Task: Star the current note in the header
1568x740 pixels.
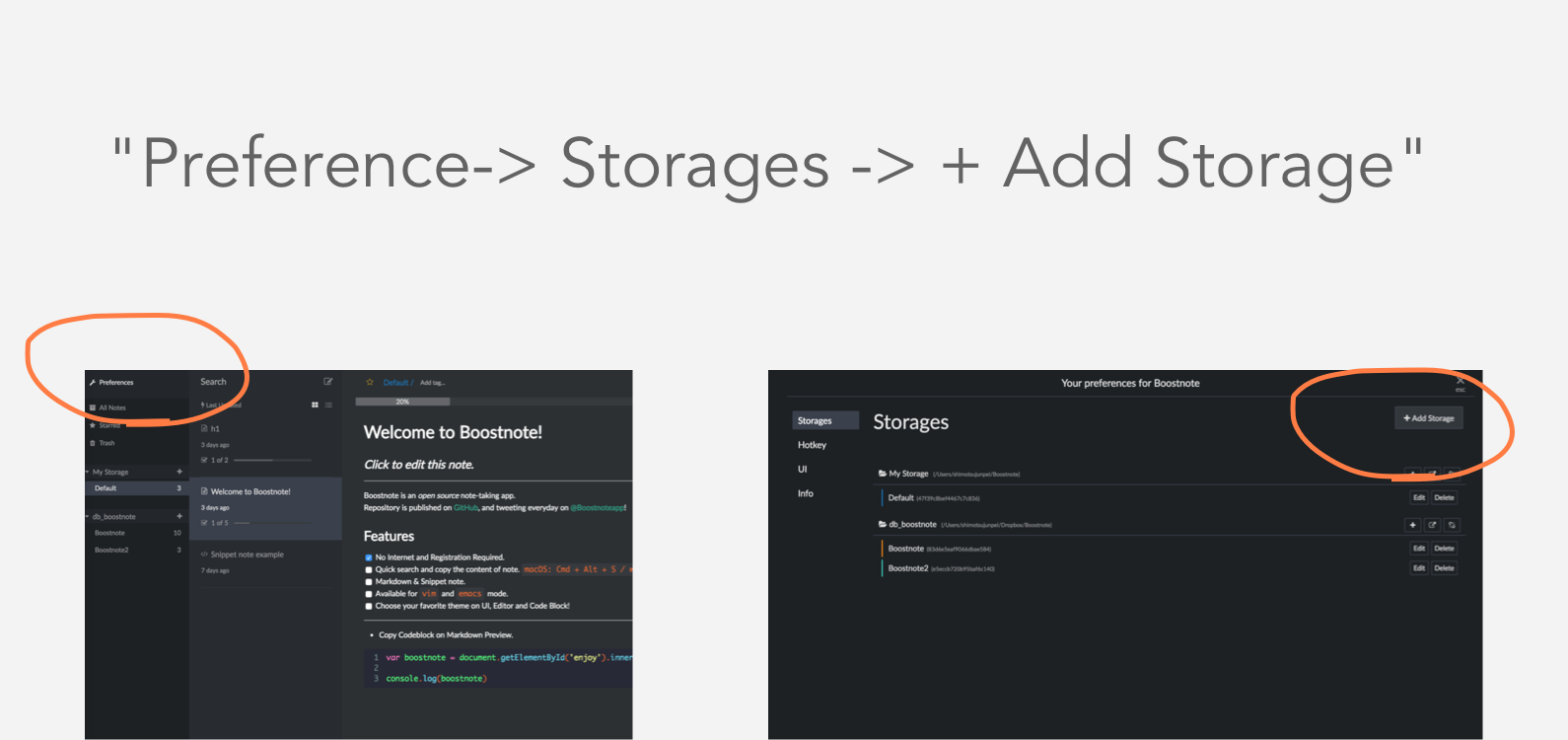Action: pos(370,382)
